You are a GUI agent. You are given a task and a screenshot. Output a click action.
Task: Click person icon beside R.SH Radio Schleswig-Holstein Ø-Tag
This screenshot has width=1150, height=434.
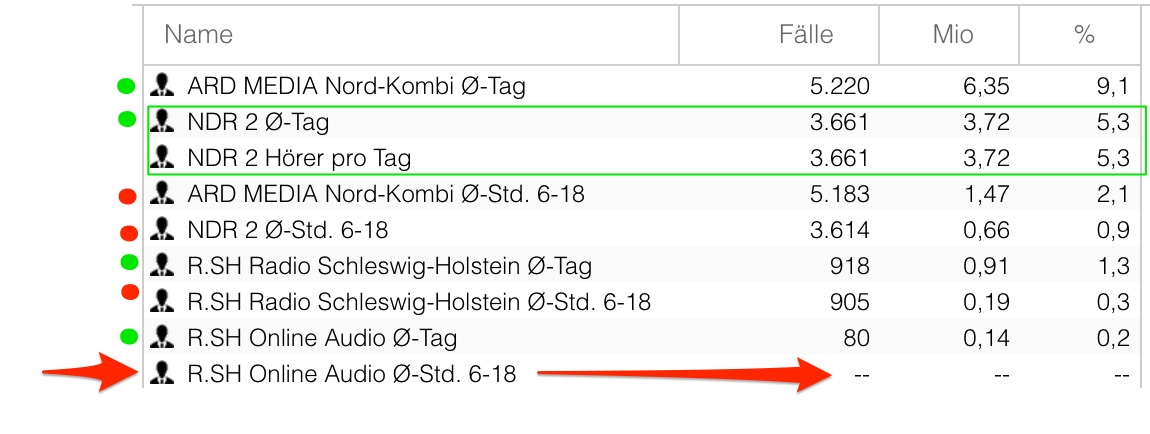(x=160, y=266)
